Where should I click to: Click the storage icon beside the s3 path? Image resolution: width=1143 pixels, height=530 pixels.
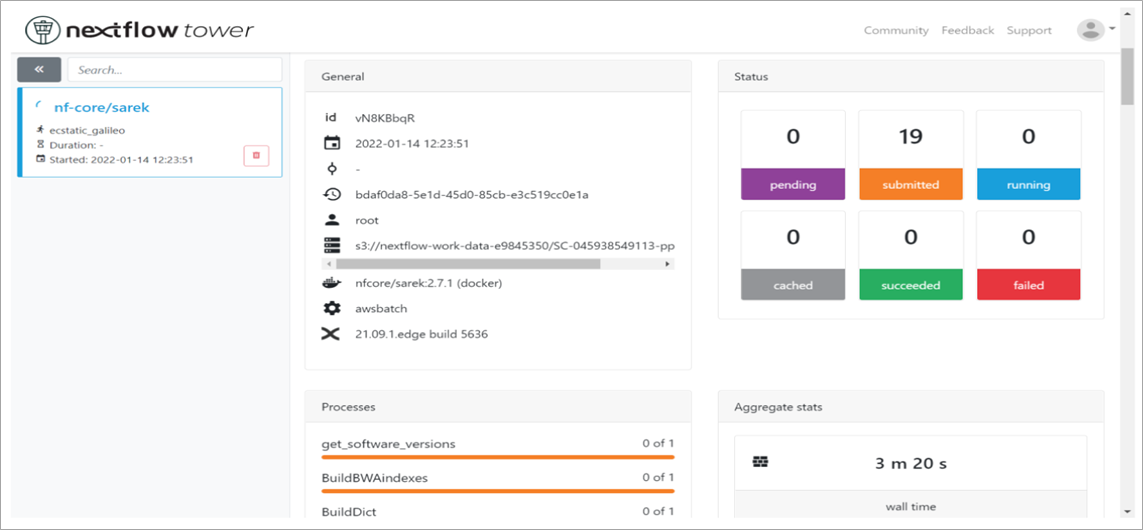pos(332,245)
